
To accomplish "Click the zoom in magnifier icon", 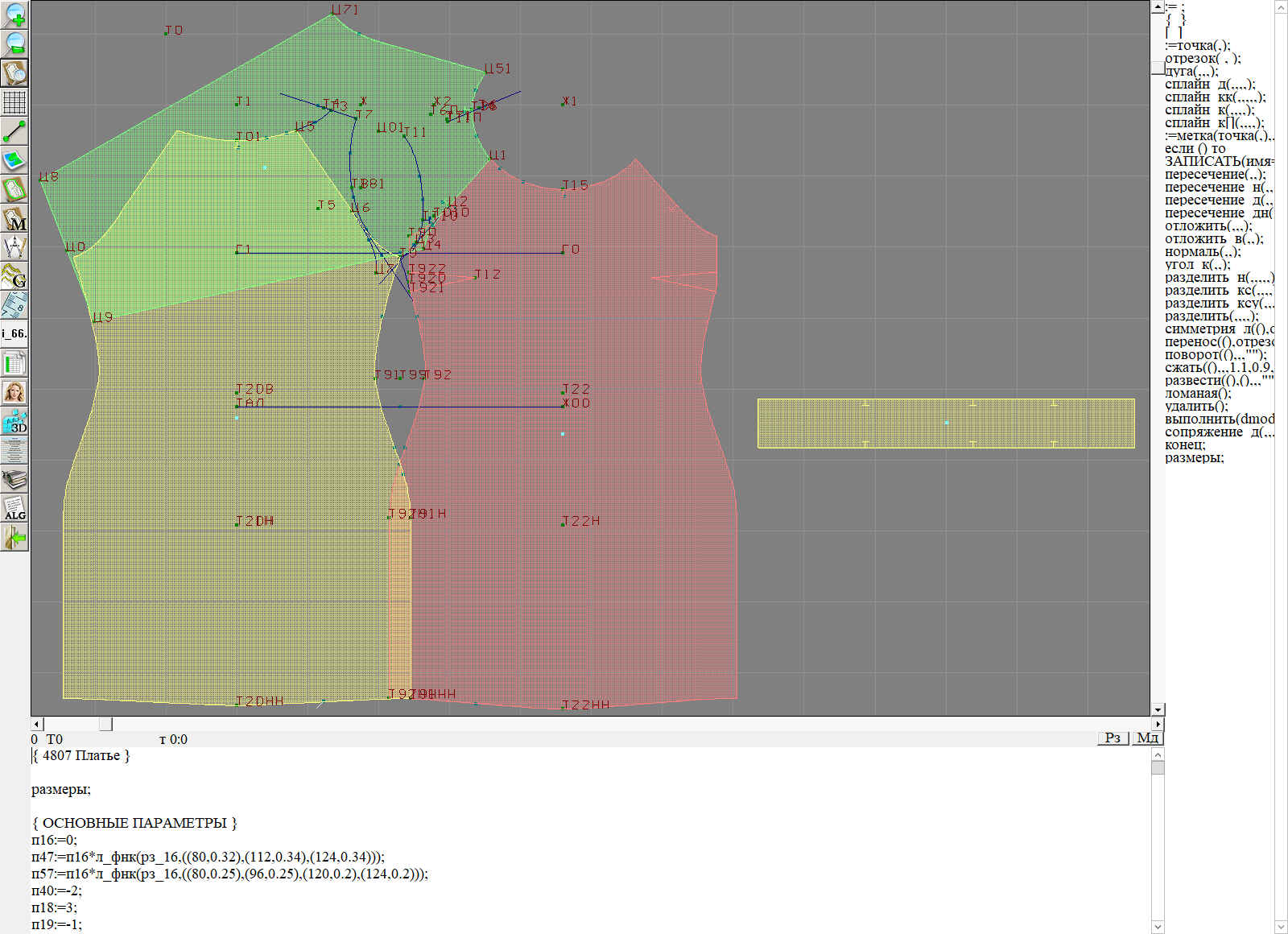I will click(x=14, y=14).
